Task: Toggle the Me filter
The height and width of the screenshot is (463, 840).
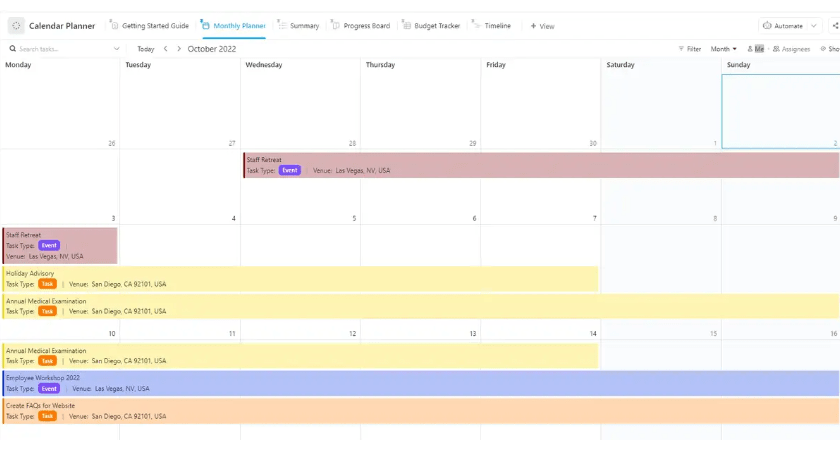Action: point(755,49)
